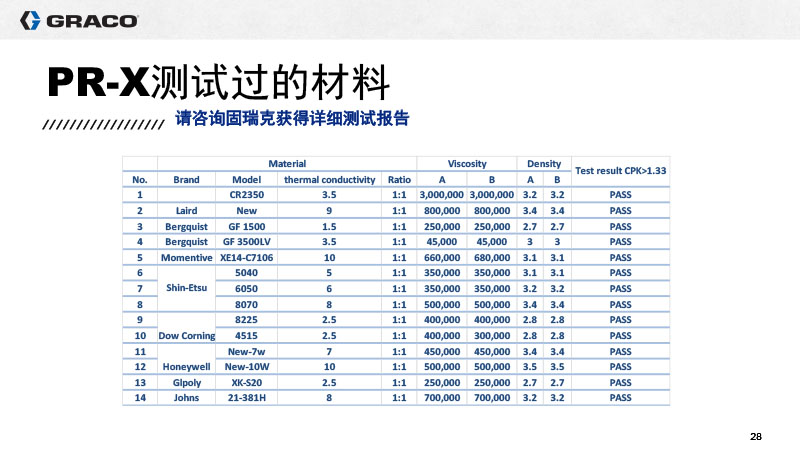
Task: Click model cell 8070
Action: 246,305
